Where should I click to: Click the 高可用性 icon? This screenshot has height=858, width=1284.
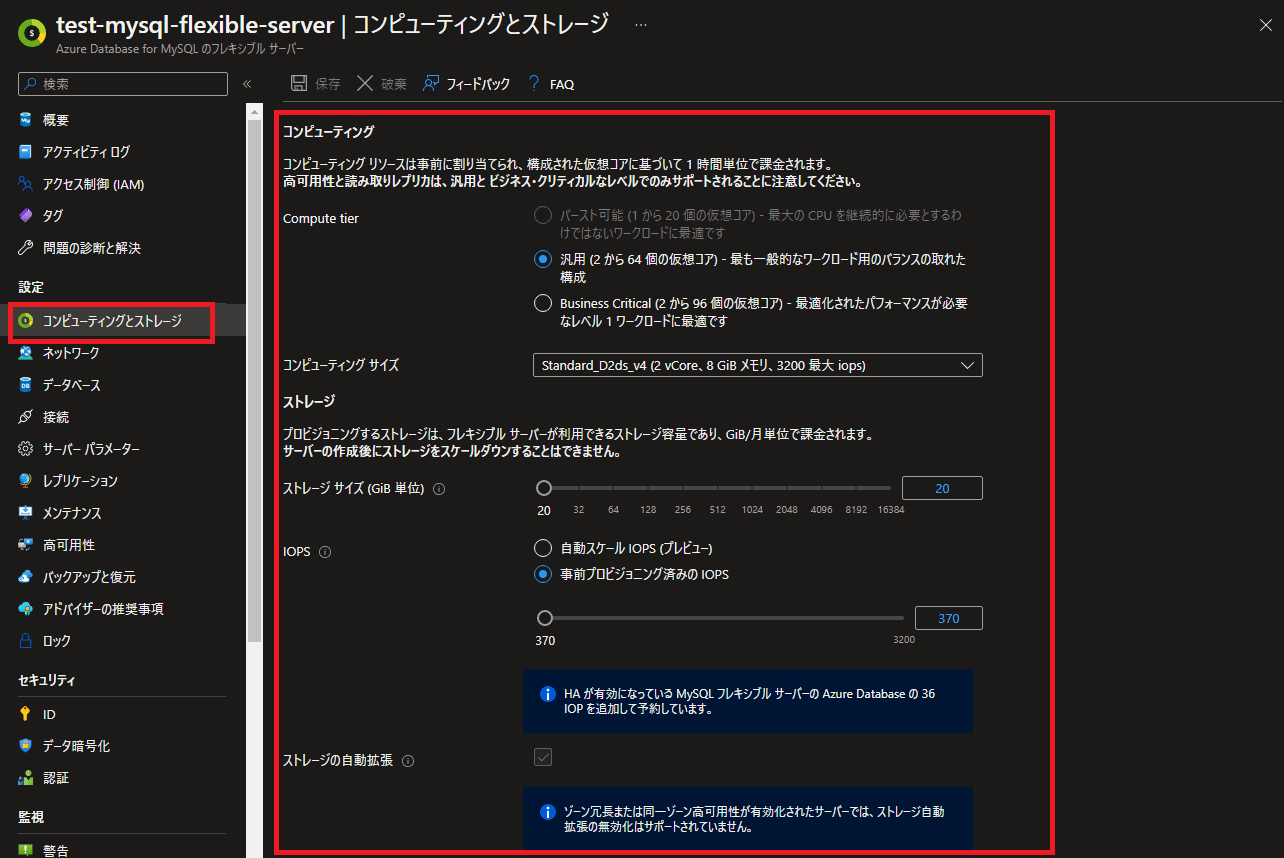tap(26, 545)
